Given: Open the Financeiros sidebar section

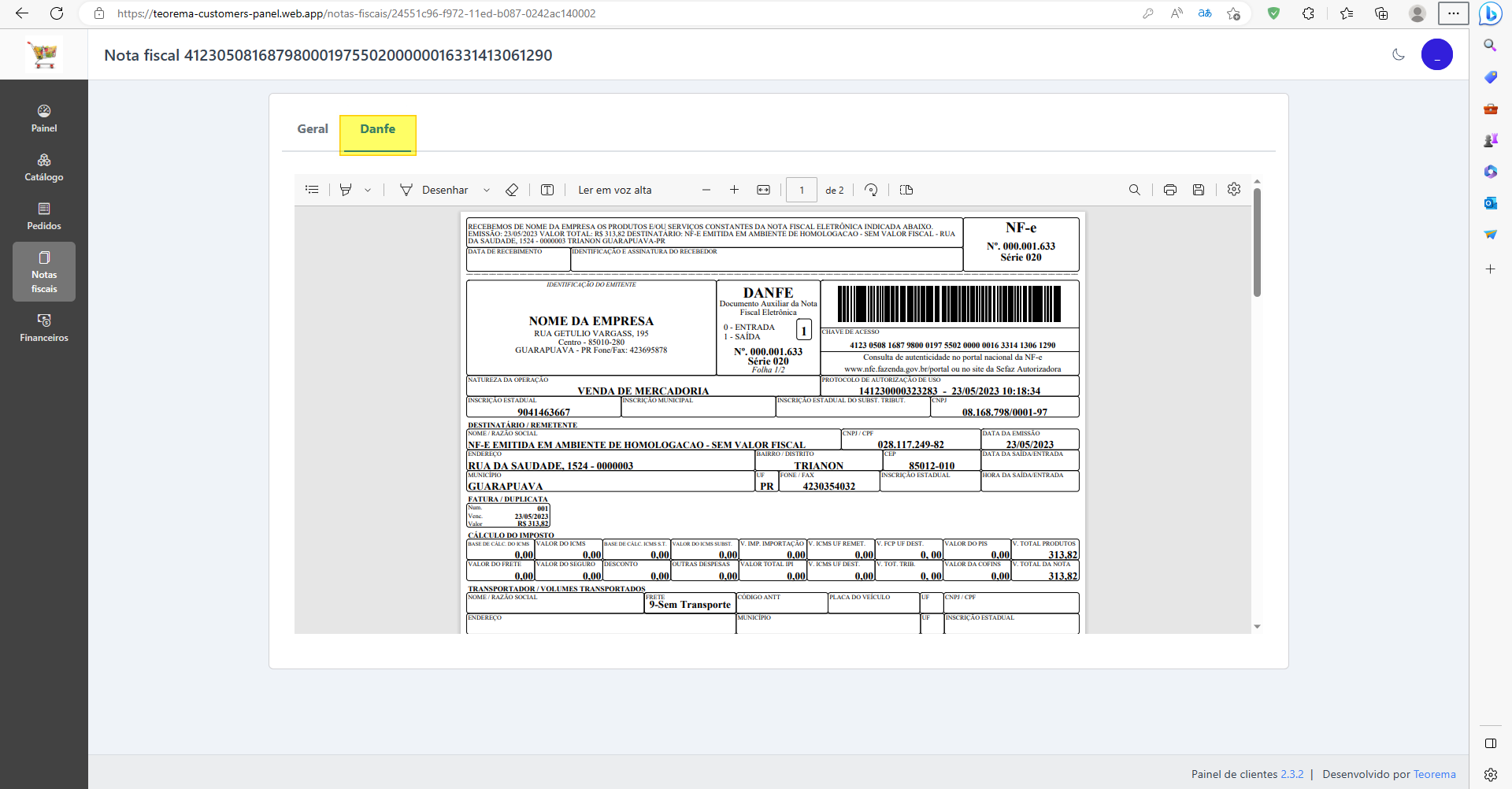Looking at the screenshot, I should pyautogui.click(x=44, y=328).
